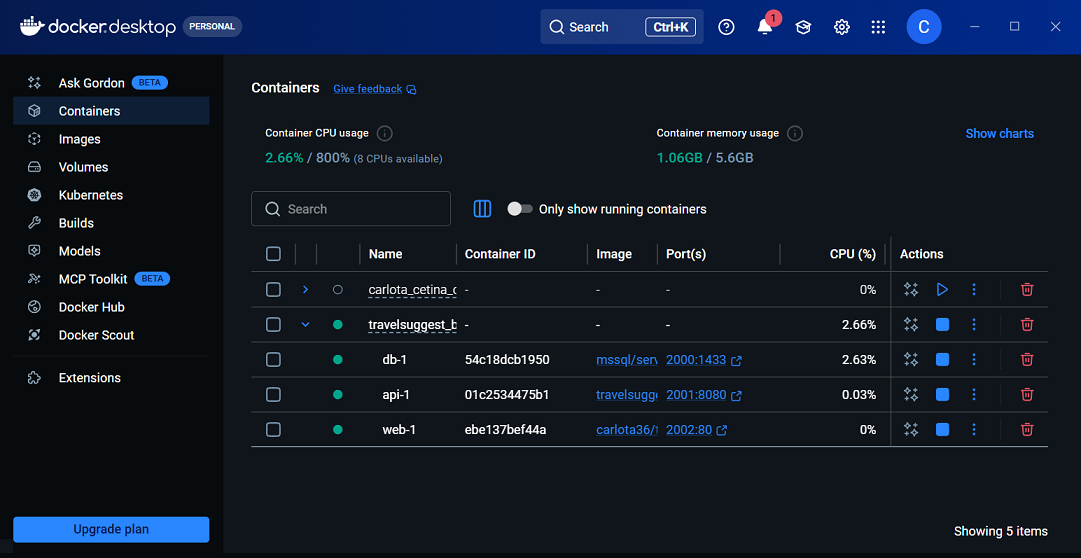The height and width of the screenshot is (558, 1081).
Task: Stop the travelsuggest_b compose stack
Action: [942, 324]
